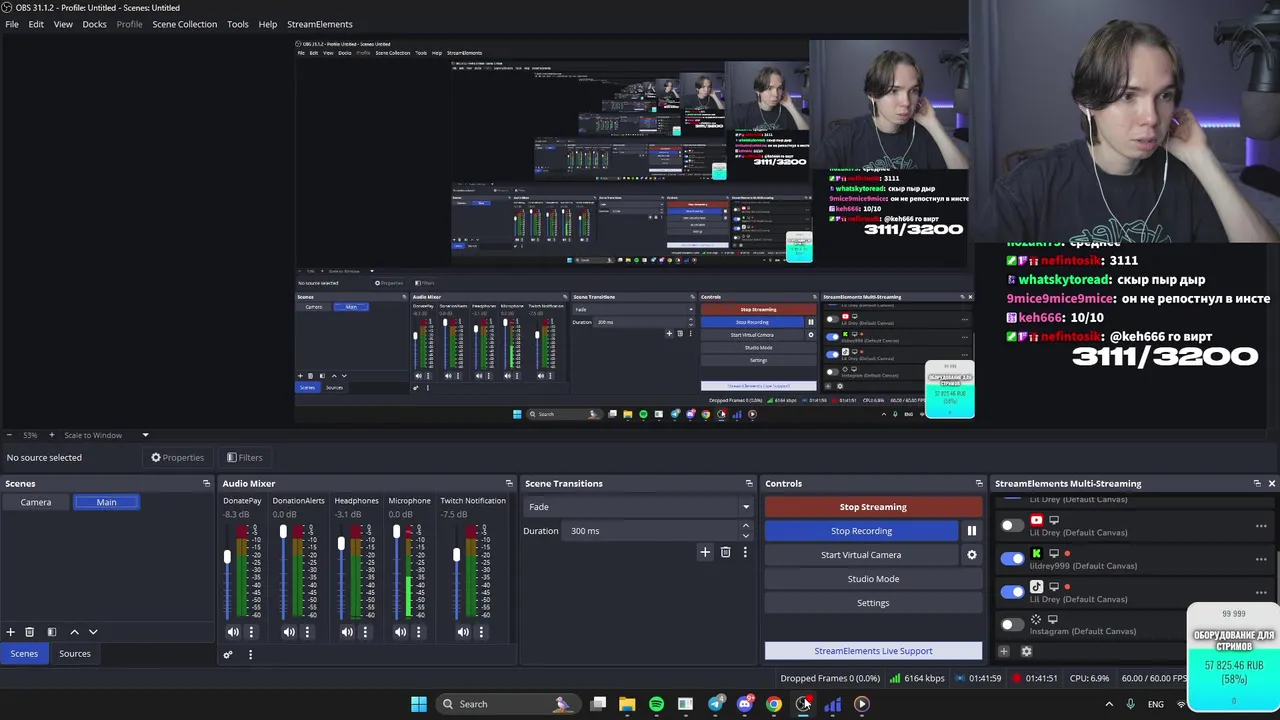Screen dimensions: 1280x720
Task: Mute the Twitch Notification audio channel
Action: (463, 632)
